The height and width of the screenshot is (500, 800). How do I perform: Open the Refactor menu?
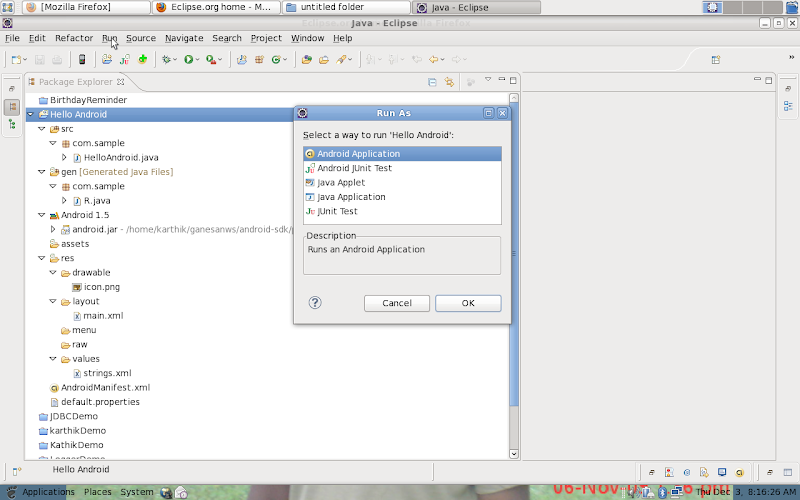(74, 38)
